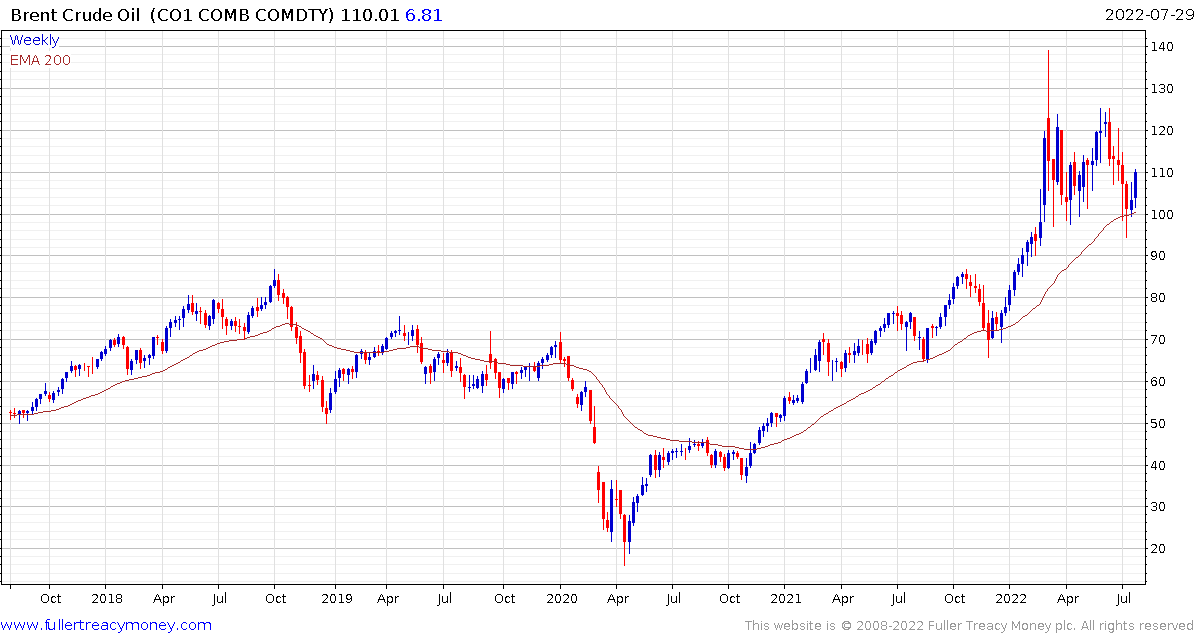Viewport: 1195px width, 640px height.
Task: Click the March 2022 spike candle near 140
Action: click(x=1049, y=137)
